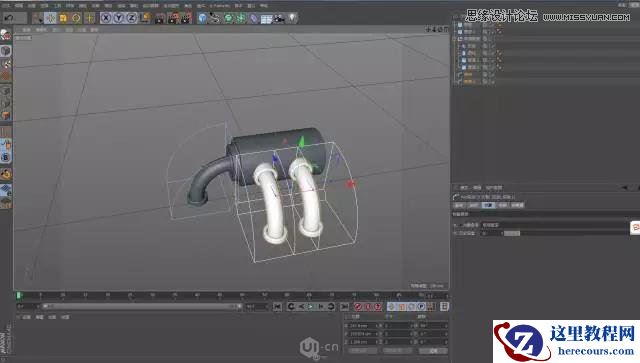Click the back arrow in the Attribute Manager
This screenshot has height=363, width=640.
point(625,187)
